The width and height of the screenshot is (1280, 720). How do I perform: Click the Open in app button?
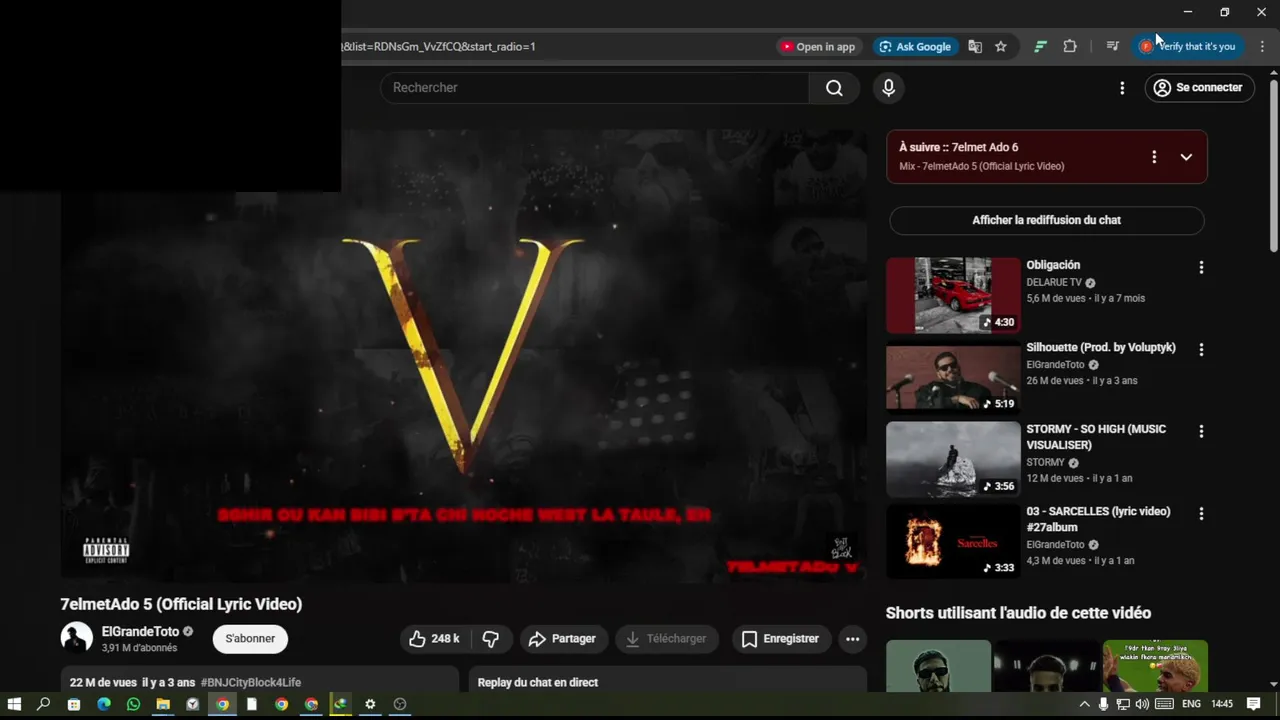tap(818, 46)
